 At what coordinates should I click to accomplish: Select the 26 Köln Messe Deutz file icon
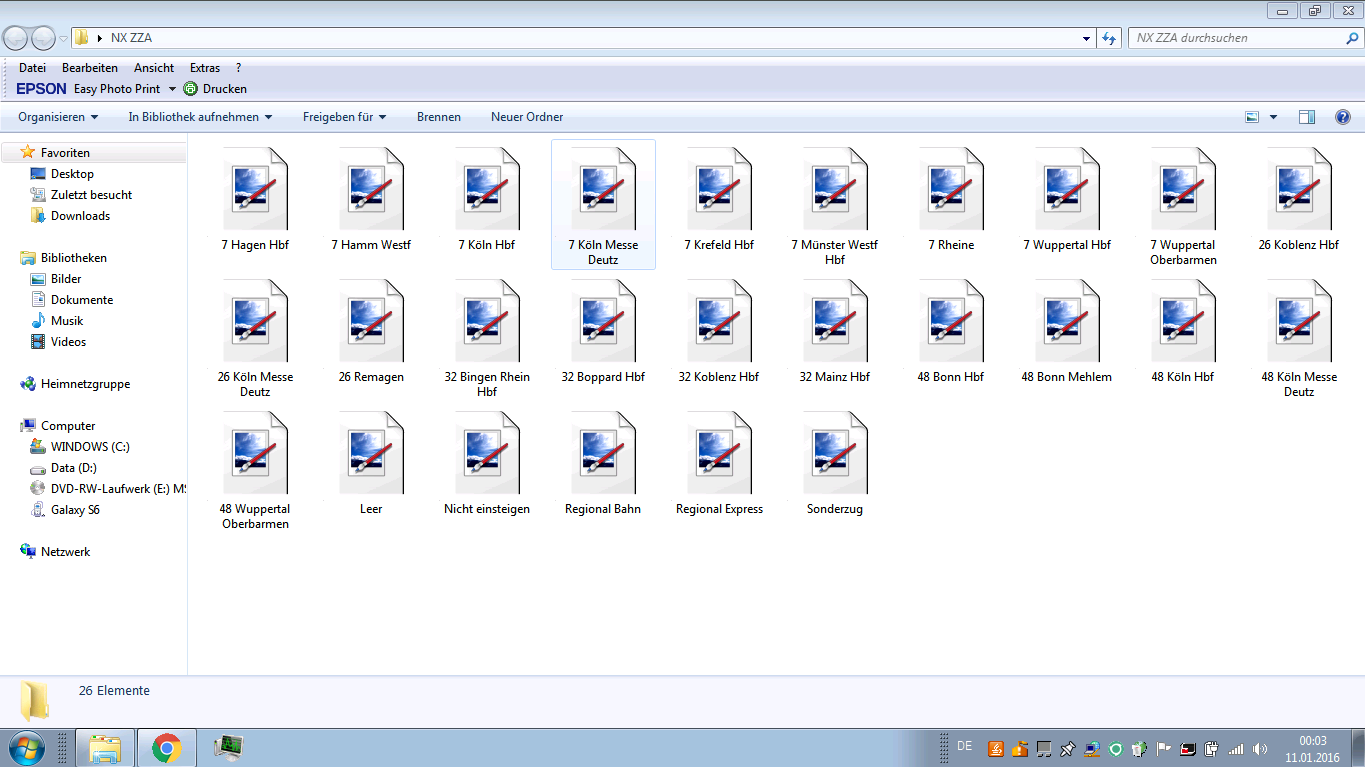pos(255,321)
